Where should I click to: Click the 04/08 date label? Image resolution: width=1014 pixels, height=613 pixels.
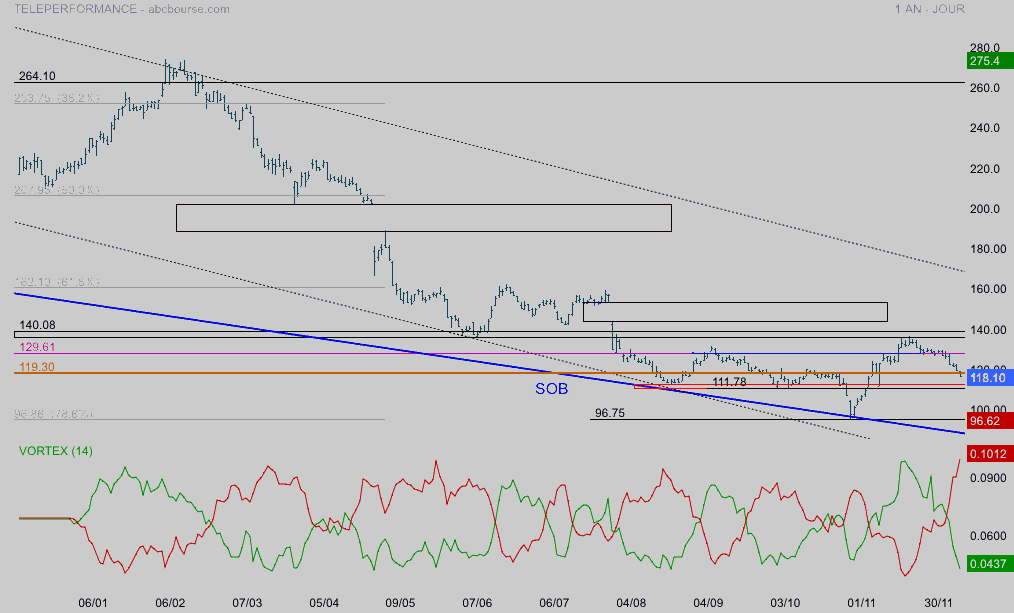[x=631, y=603]
